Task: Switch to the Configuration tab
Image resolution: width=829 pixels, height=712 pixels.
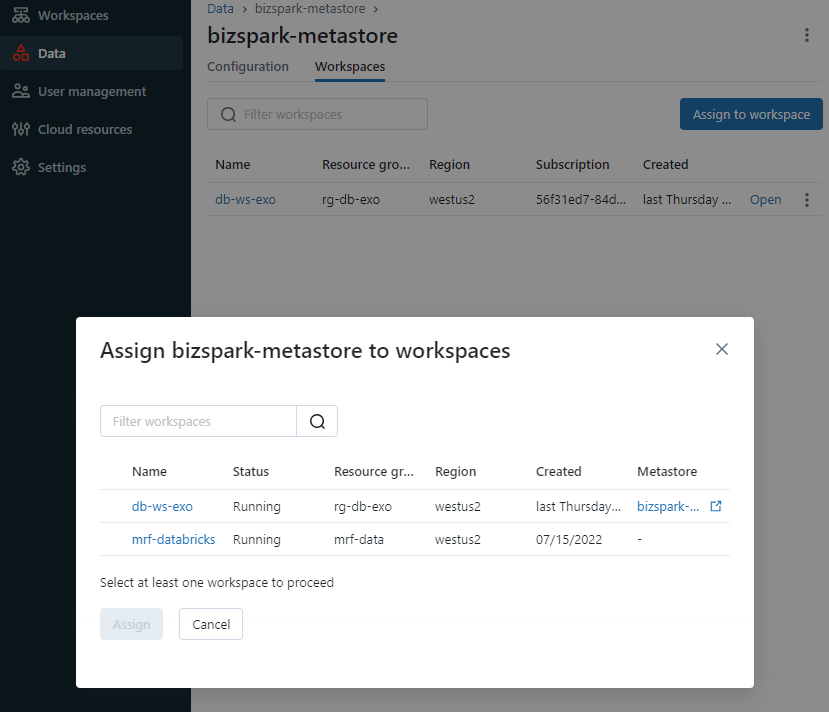Action: tap(248, 67)
